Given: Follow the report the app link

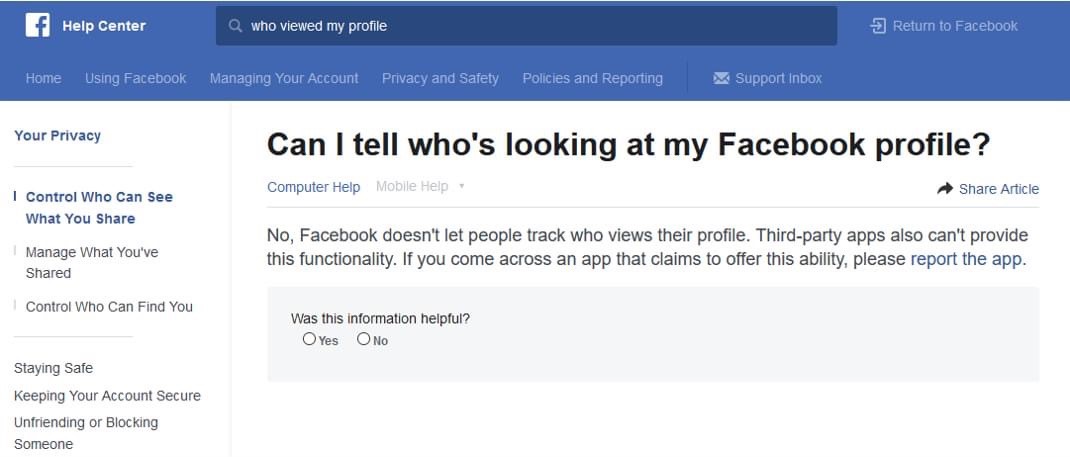Looking at the screenshot, I should coord(966,259).
